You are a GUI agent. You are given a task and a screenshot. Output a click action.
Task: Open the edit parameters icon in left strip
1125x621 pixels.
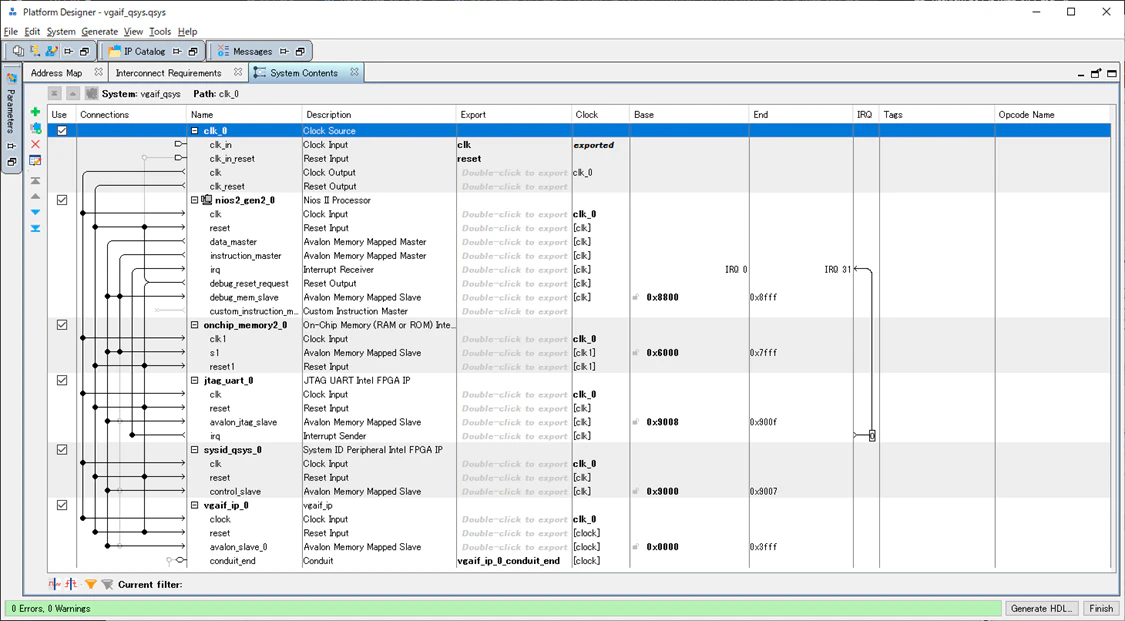point(35,161)
